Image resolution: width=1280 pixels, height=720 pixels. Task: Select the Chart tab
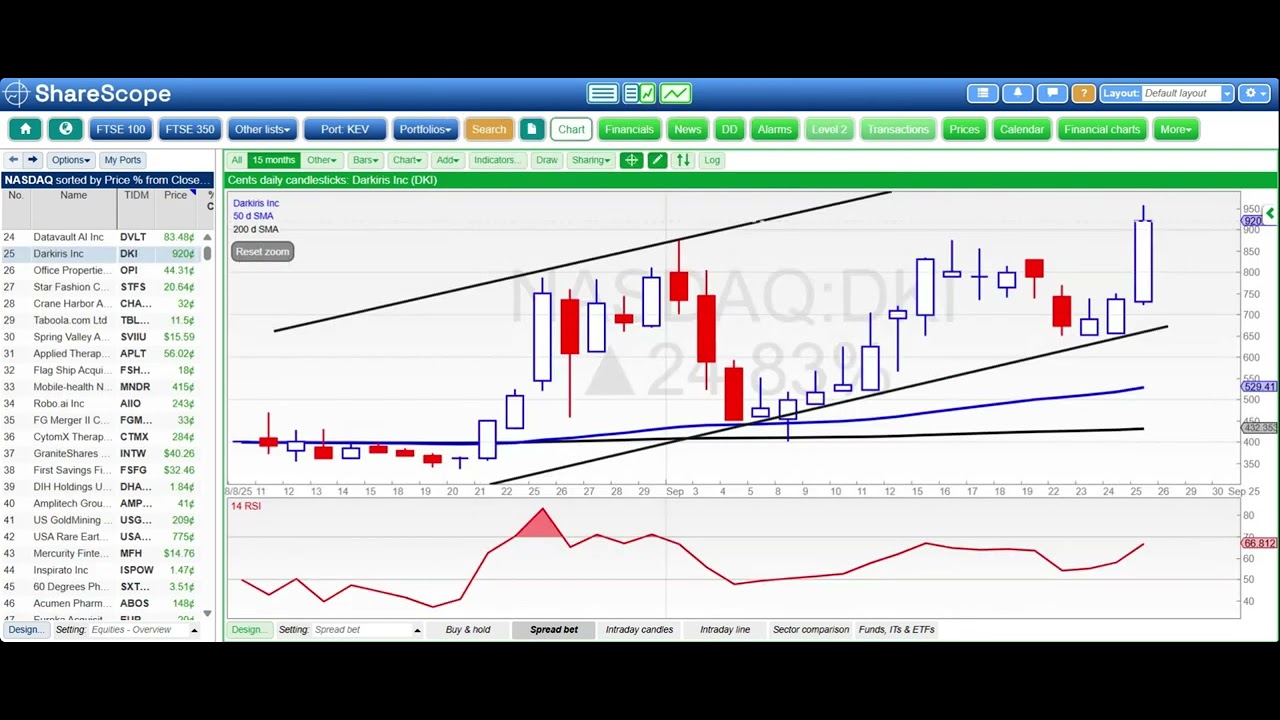coord(571,129)
